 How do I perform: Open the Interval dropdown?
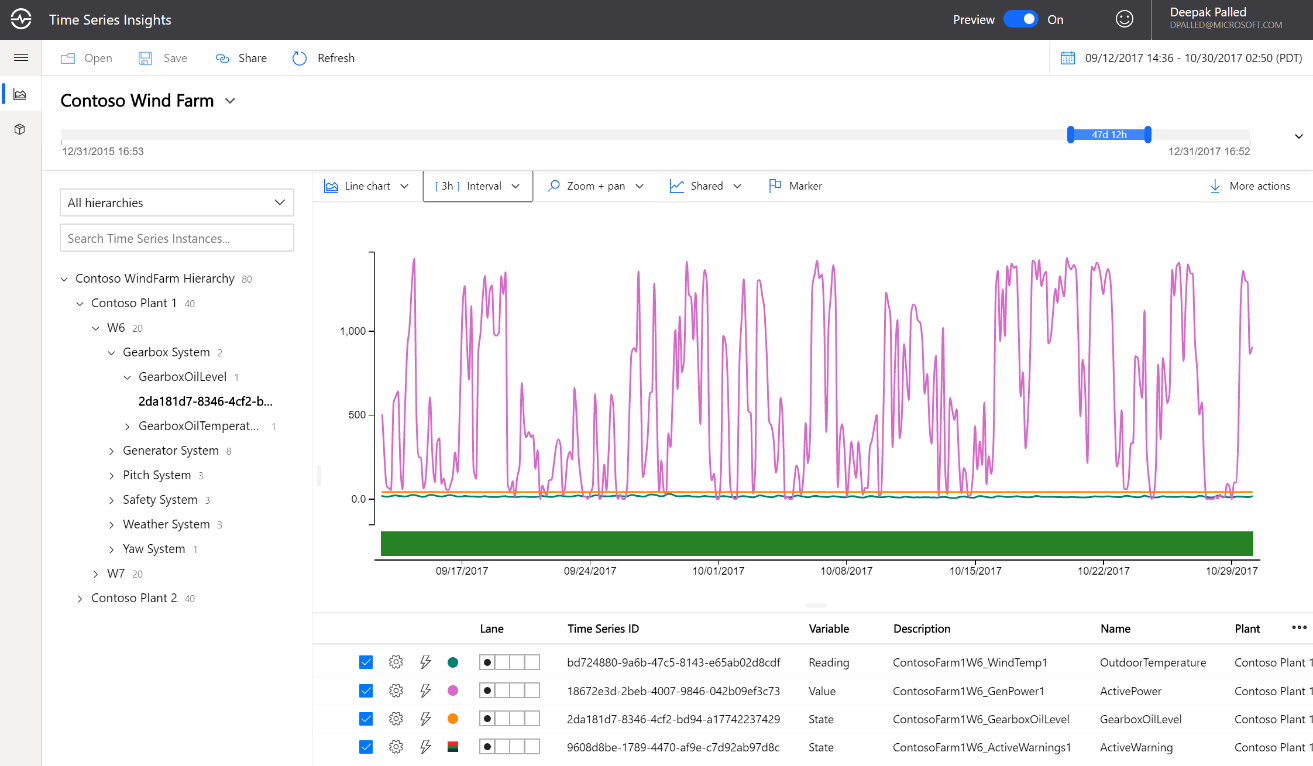tap(477, 185)
